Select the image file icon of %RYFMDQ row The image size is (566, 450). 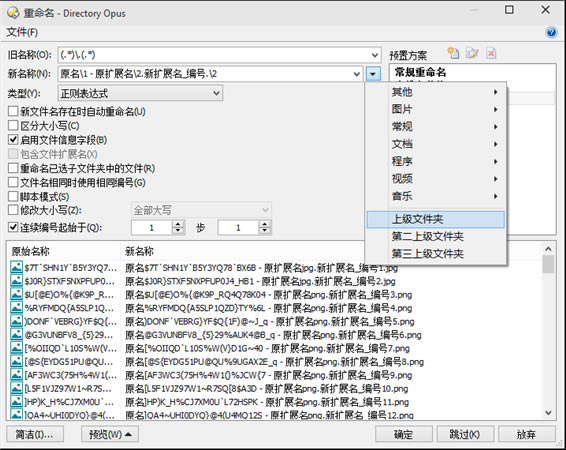point(16,307)
